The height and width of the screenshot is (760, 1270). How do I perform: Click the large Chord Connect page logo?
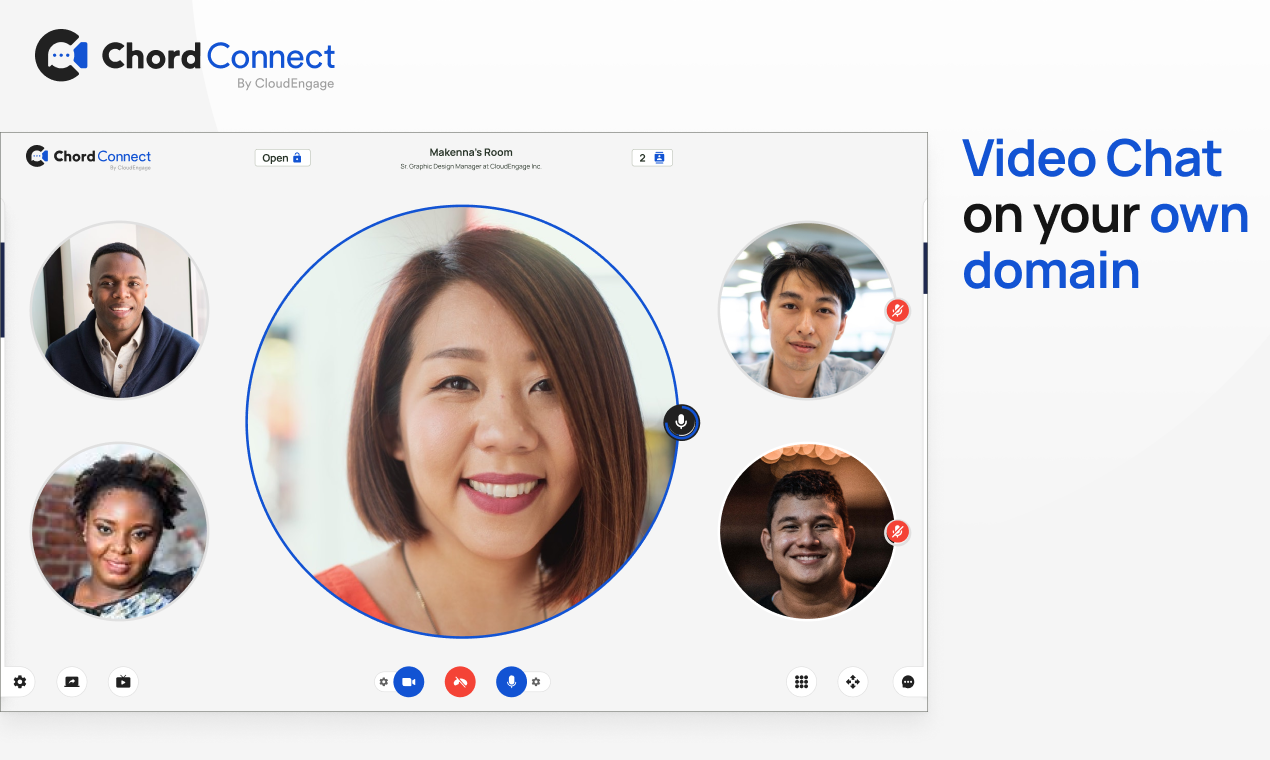coord(185,58)
